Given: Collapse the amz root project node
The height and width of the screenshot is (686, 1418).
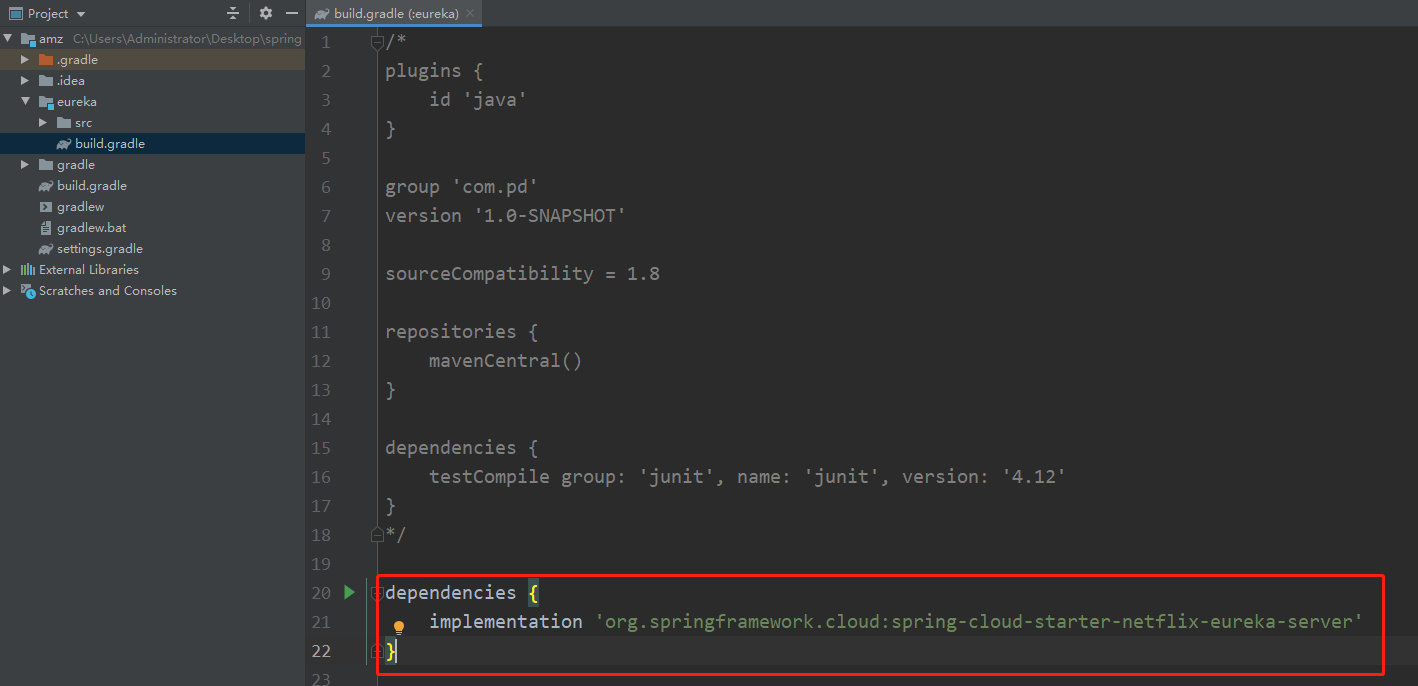Looking at the screenshot, I should pyautogui.click(x=8, y=39).
